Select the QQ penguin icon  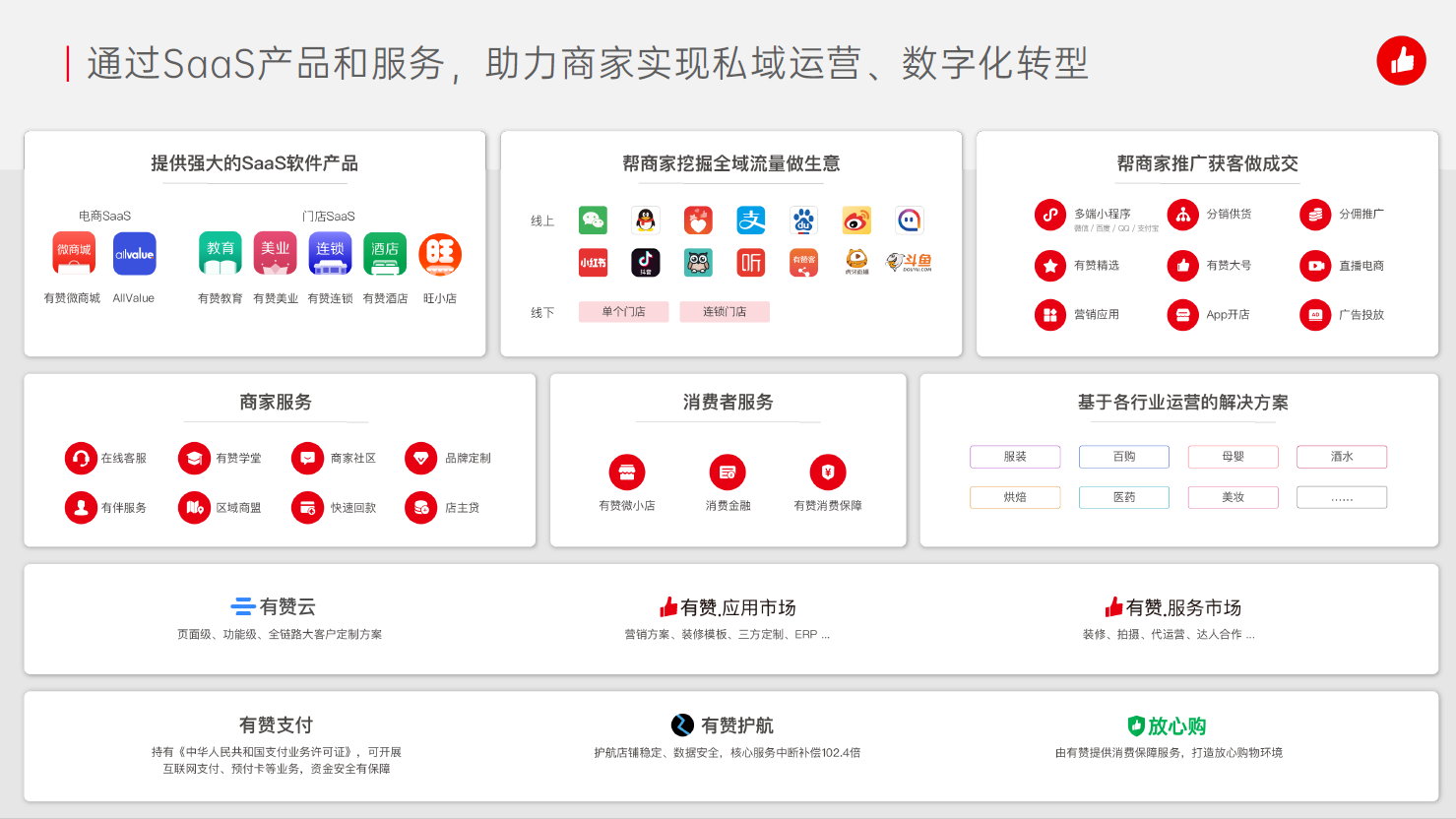(x=646, y=220)
